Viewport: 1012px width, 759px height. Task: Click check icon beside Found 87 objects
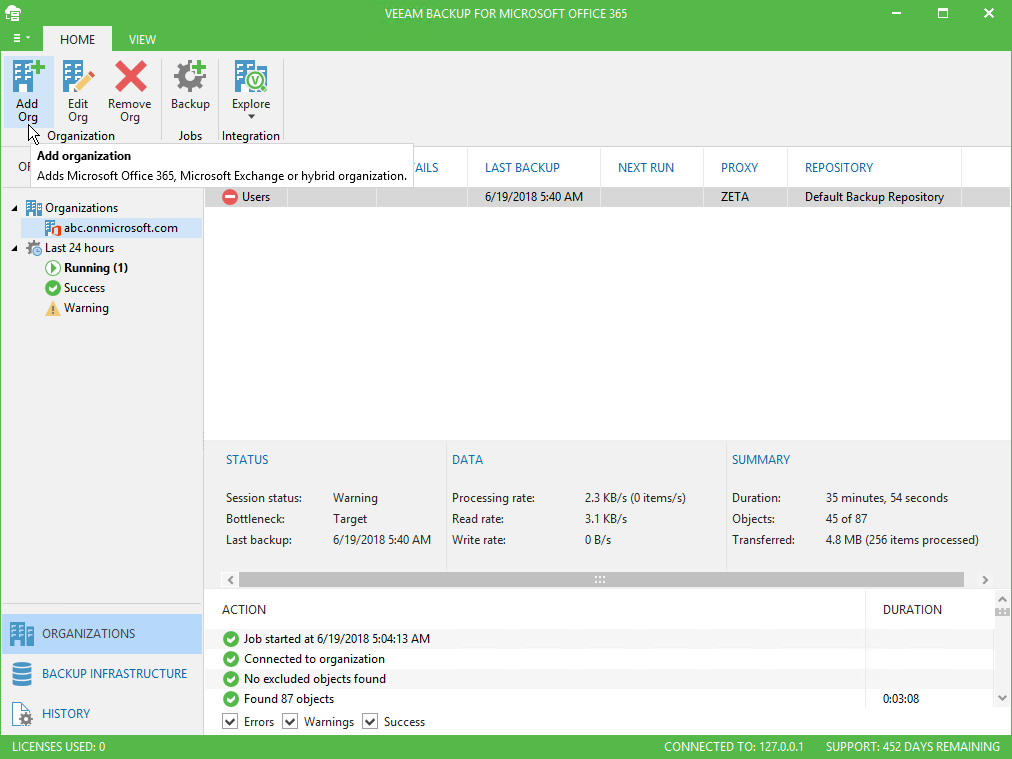point(230,699)
